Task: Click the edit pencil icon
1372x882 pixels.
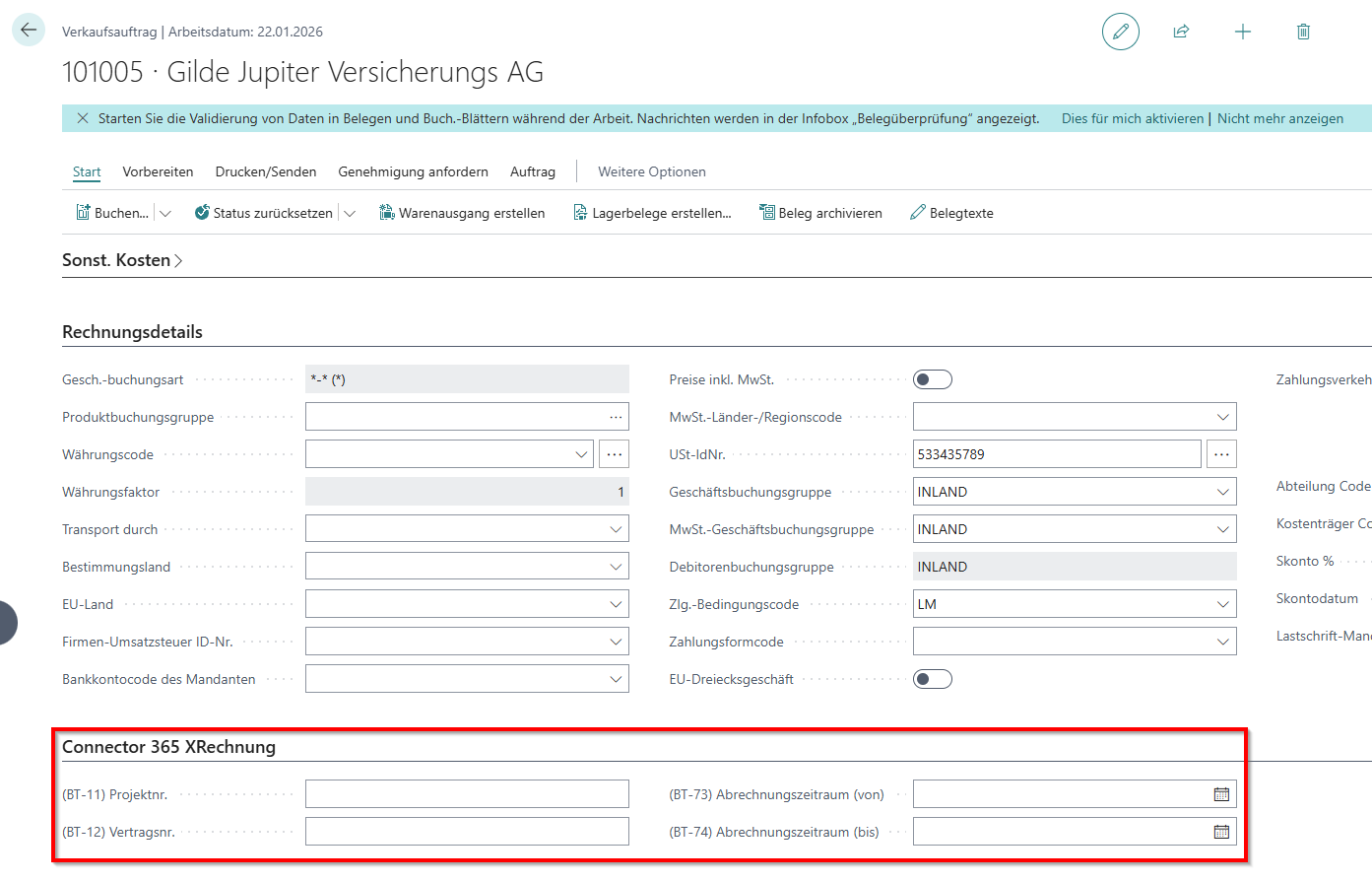Action: (1120, 32)
